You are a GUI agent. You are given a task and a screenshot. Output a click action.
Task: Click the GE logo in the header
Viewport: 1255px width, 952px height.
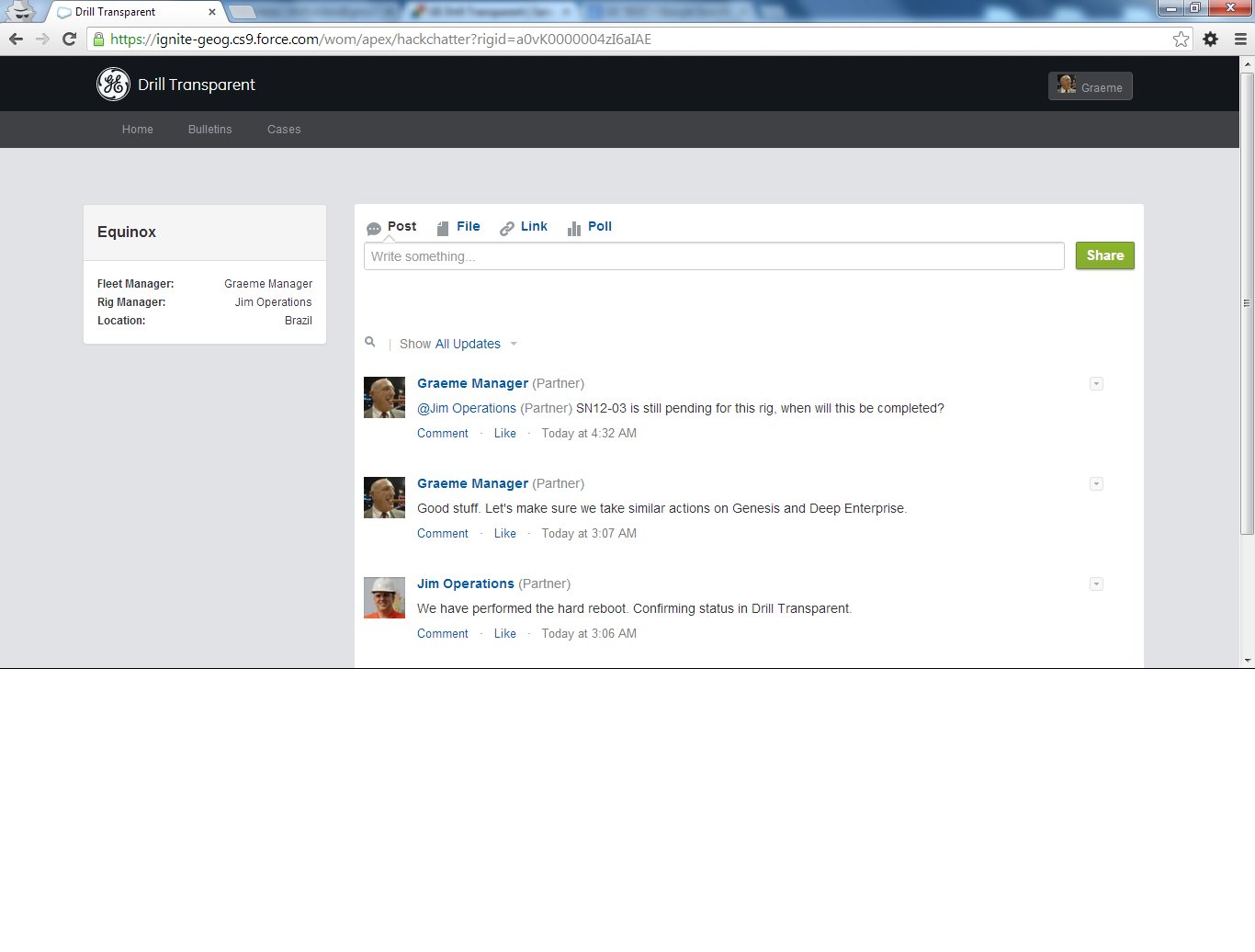[x=113, y=84]
